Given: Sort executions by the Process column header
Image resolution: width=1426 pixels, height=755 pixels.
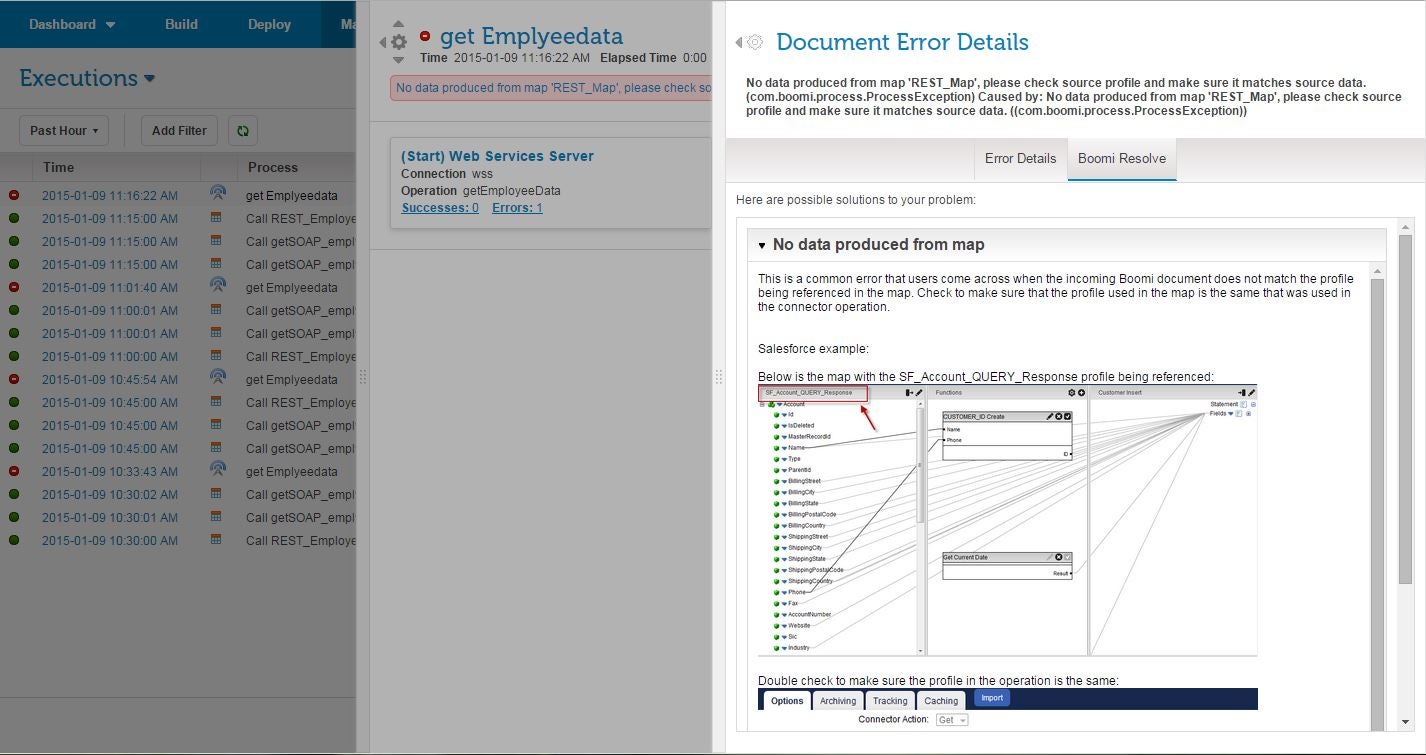Looking at the screenshot, I should [273, 167].
